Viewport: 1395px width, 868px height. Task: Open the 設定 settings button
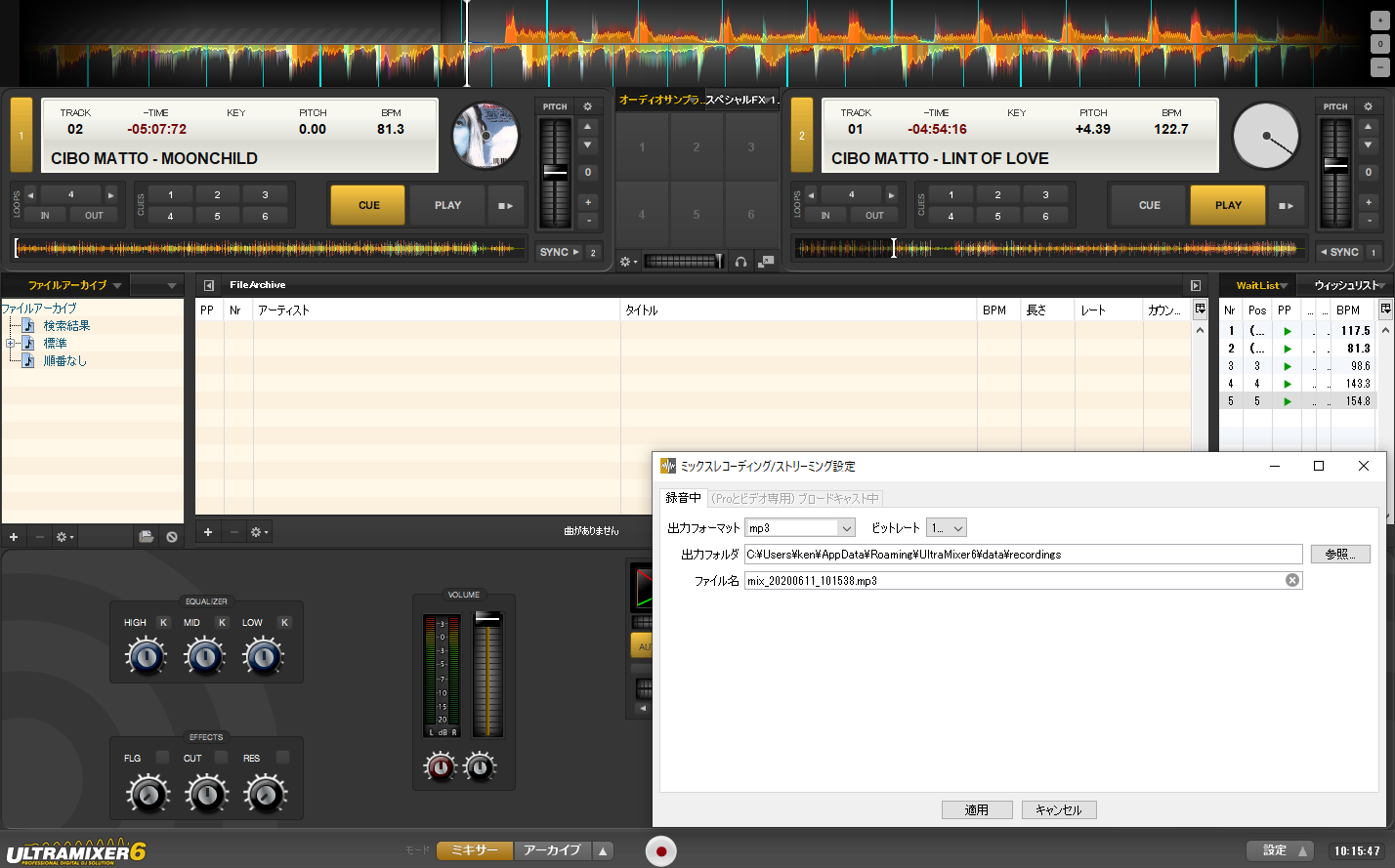[1281, 850]
